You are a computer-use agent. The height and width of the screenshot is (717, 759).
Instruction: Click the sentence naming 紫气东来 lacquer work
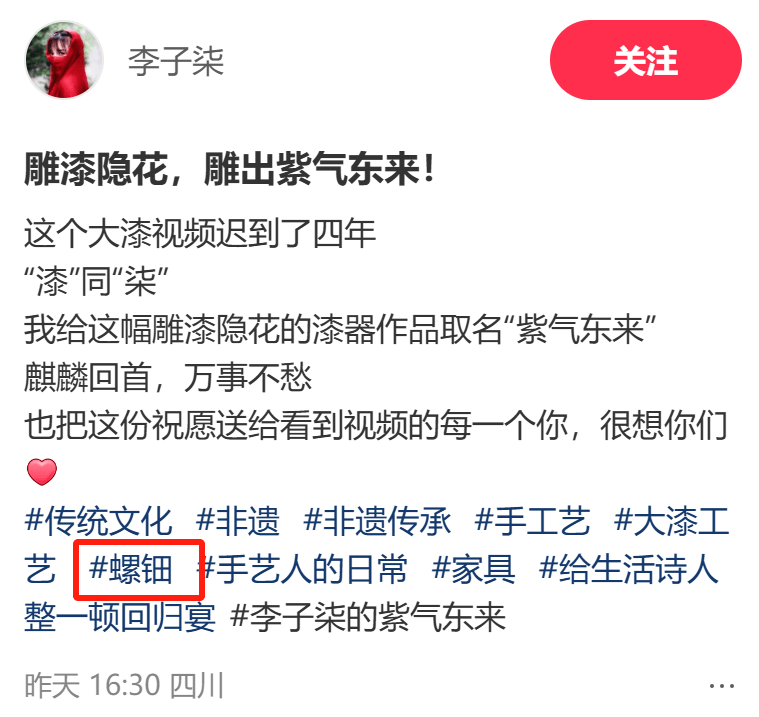pyautogui.click(x=340, y=329)
